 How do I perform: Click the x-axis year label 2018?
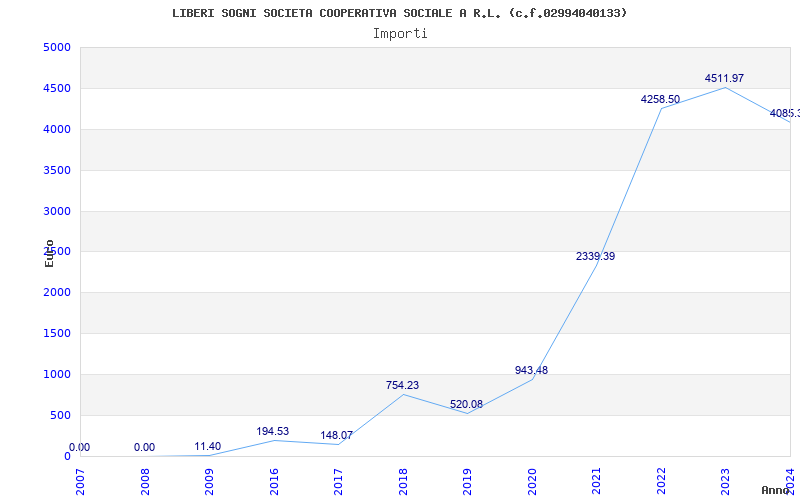point(403,482)
